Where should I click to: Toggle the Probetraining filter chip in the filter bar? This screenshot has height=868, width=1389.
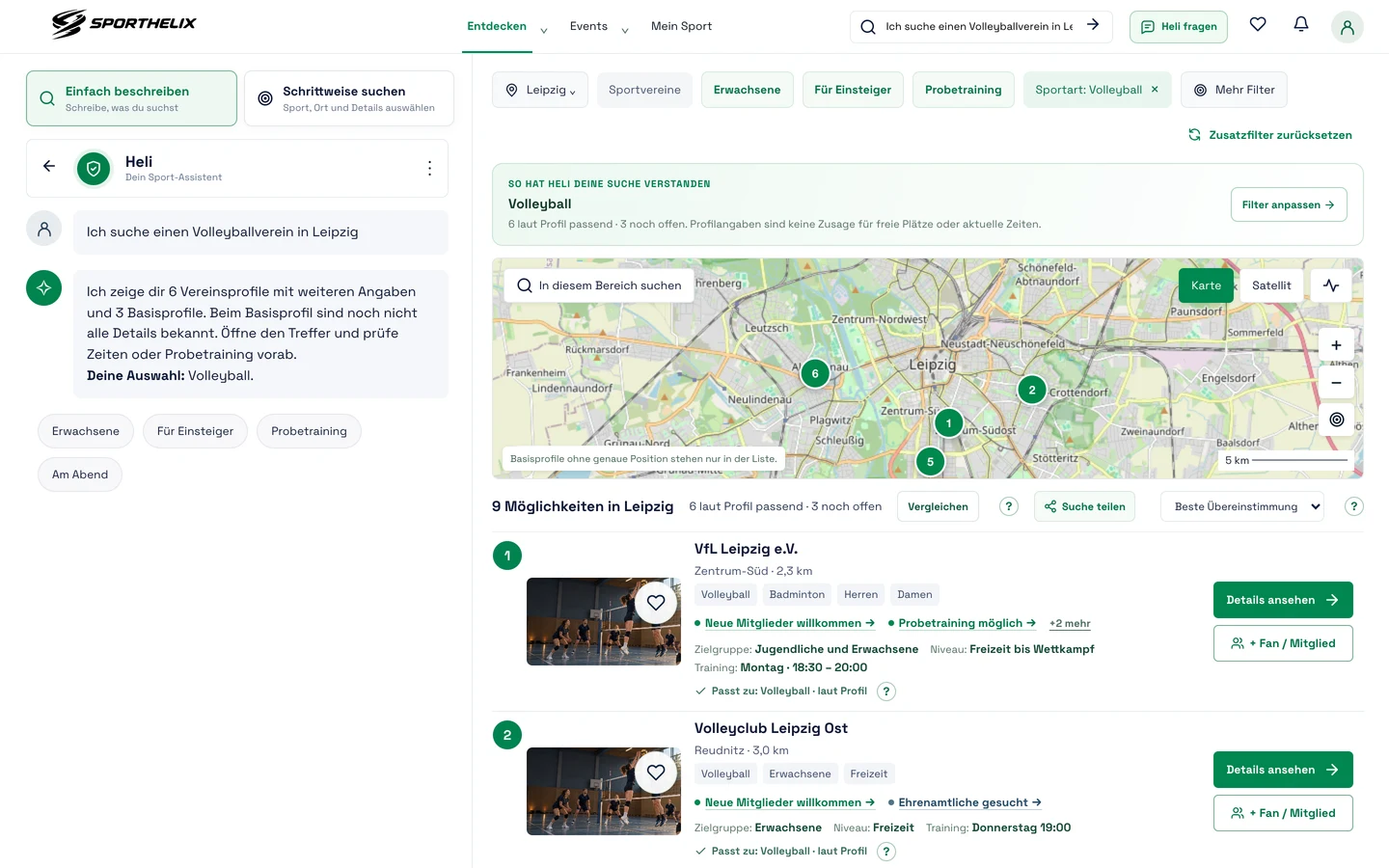(x=963, y=90)
